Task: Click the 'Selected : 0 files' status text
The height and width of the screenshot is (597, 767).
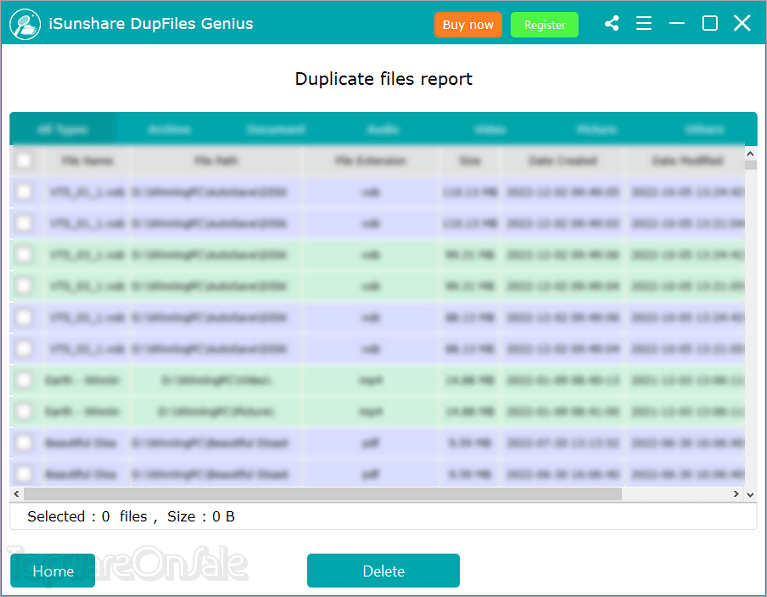Action: coord(87,516)
